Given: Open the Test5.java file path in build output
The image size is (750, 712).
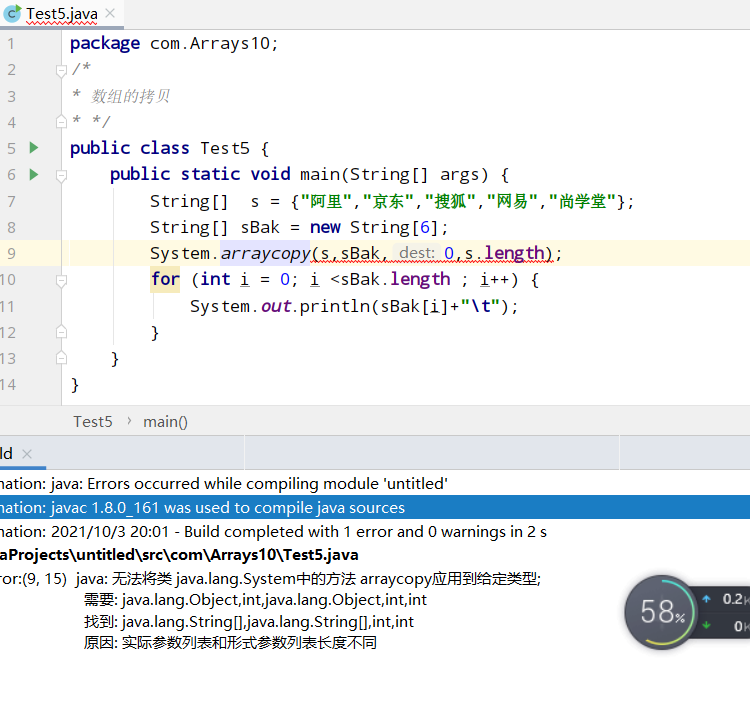Looking at the screenshot, I should 179,555.
